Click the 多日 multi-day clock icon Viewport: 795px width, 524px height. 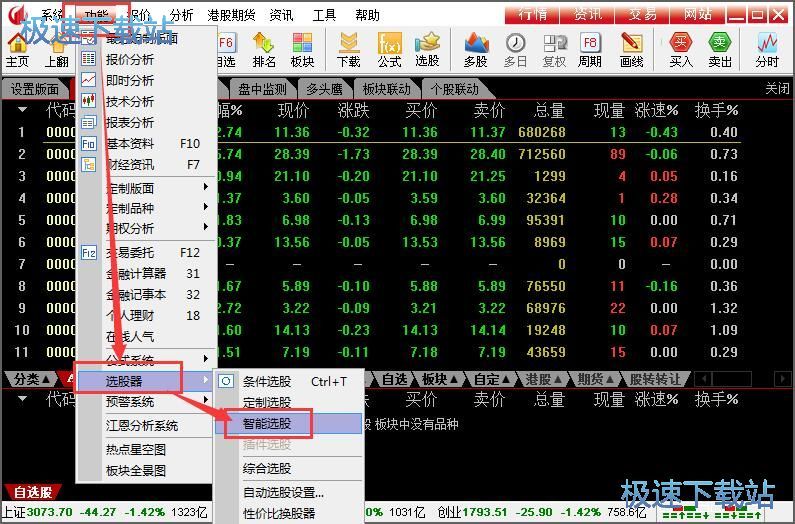pyautogui.click(x=516, y=50)
